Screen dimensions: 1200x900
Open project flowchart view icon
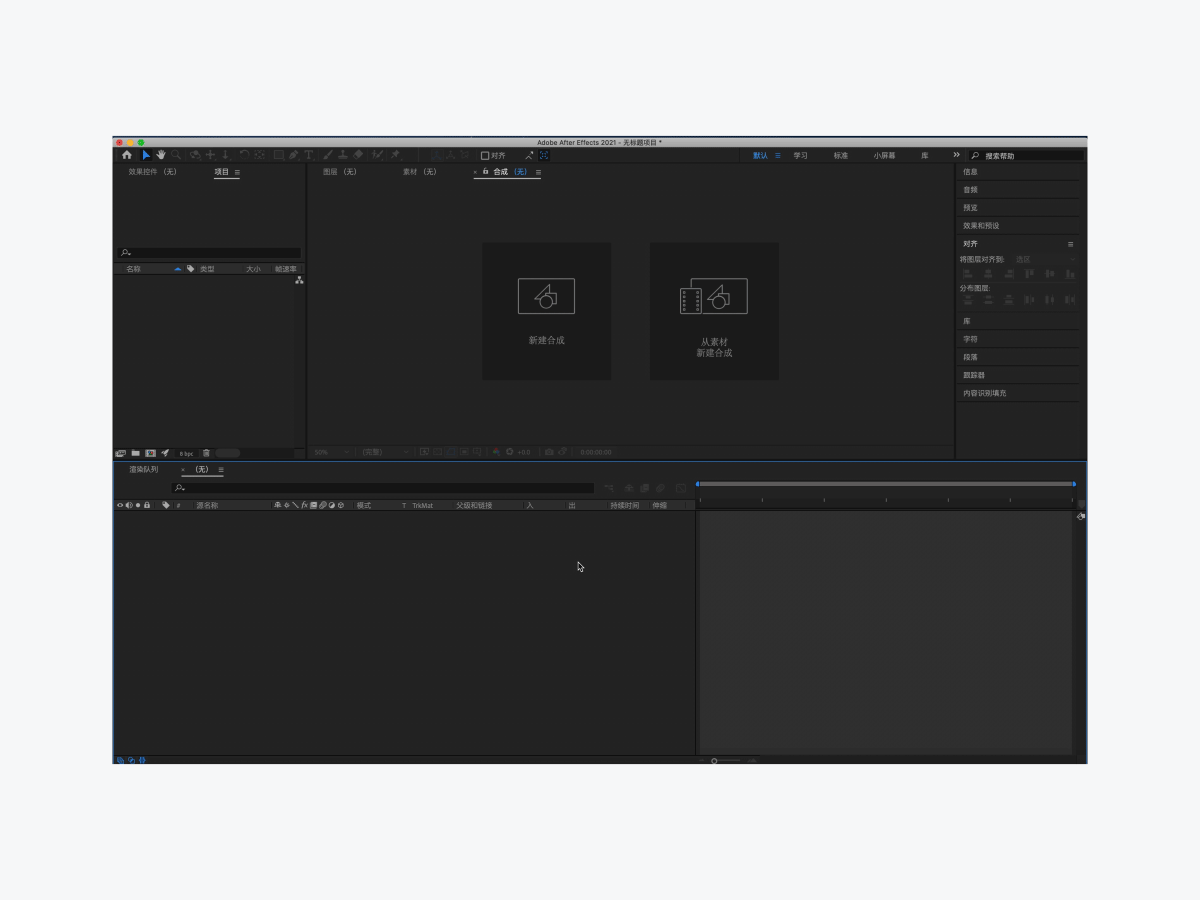click(x=299, y=281)
